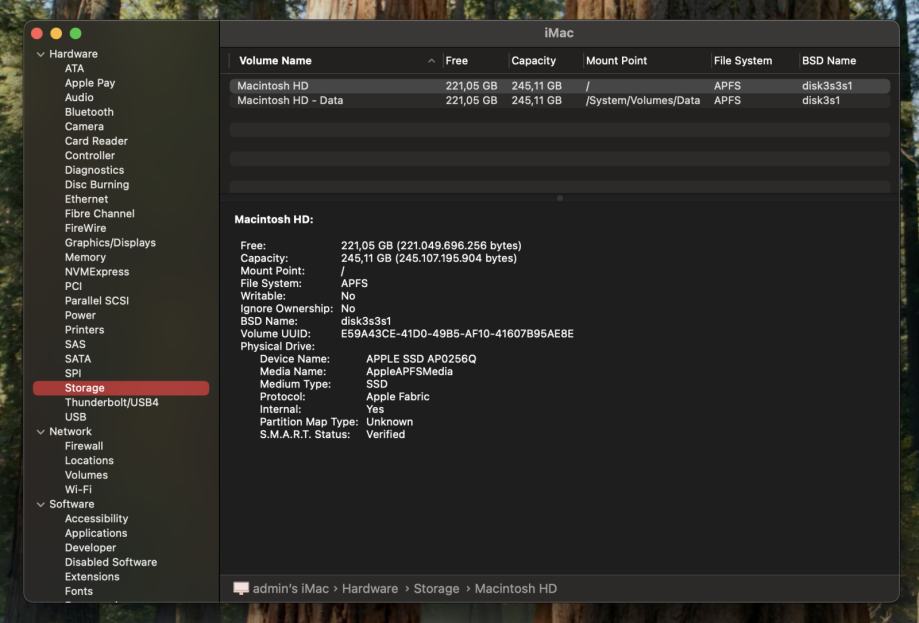
Task: Collapse the Network section disclosure triangle
Action: 41,432
